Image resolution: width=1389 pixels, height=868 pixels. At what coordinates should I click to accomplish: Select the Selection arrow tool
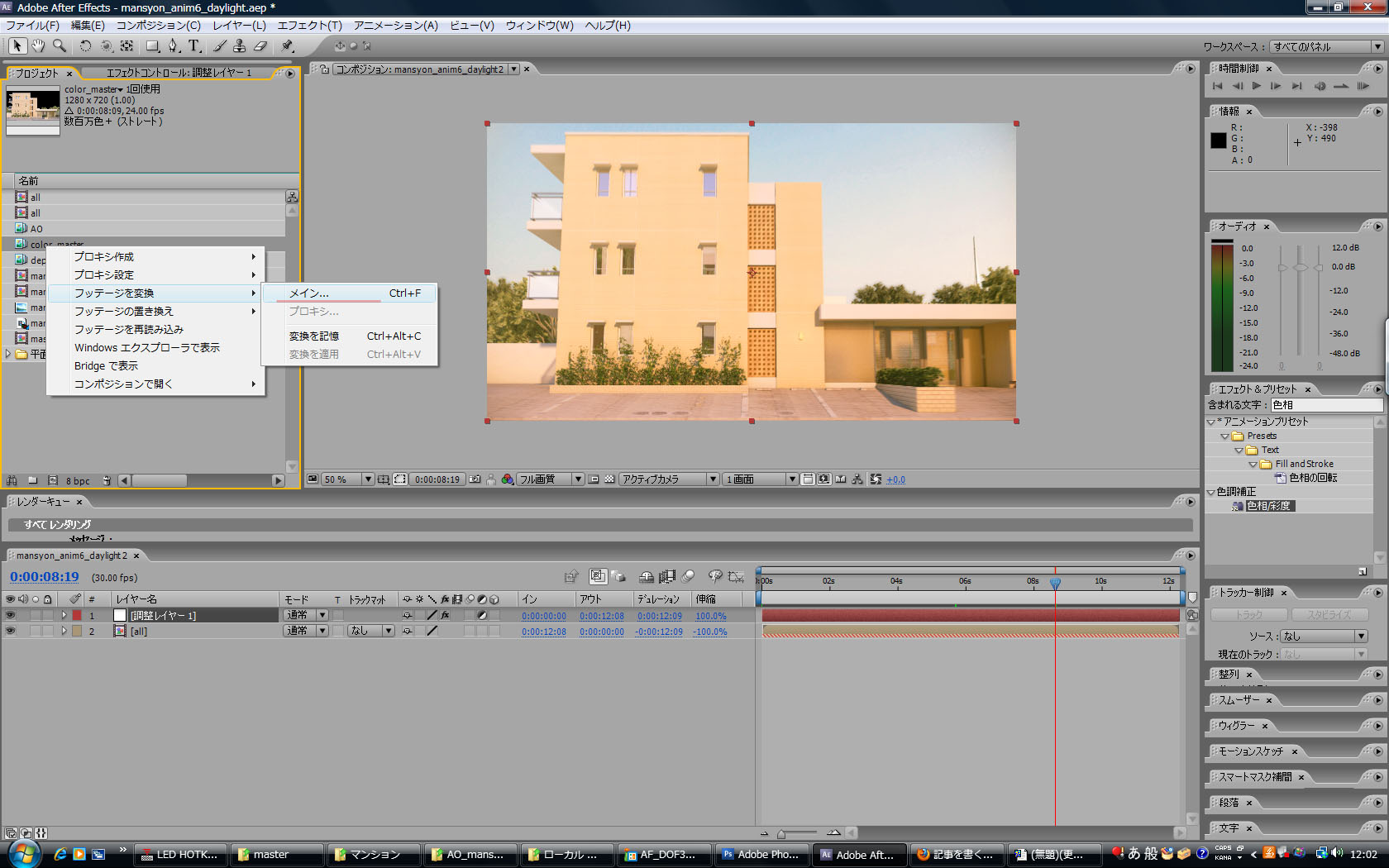tap(17, 45)
